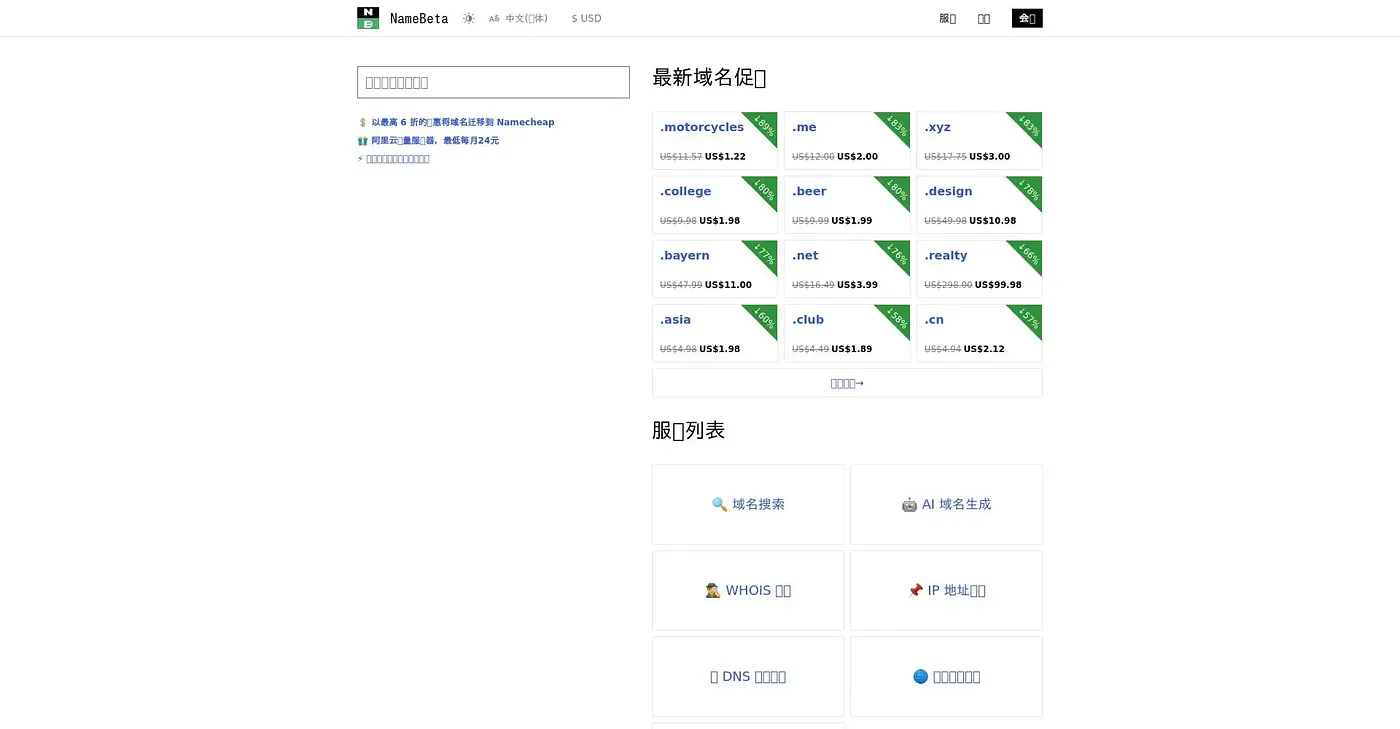This screenshot has width=1400, height=729.
Task: Open the .net domain deal card
Action: (x=847, y=269)
